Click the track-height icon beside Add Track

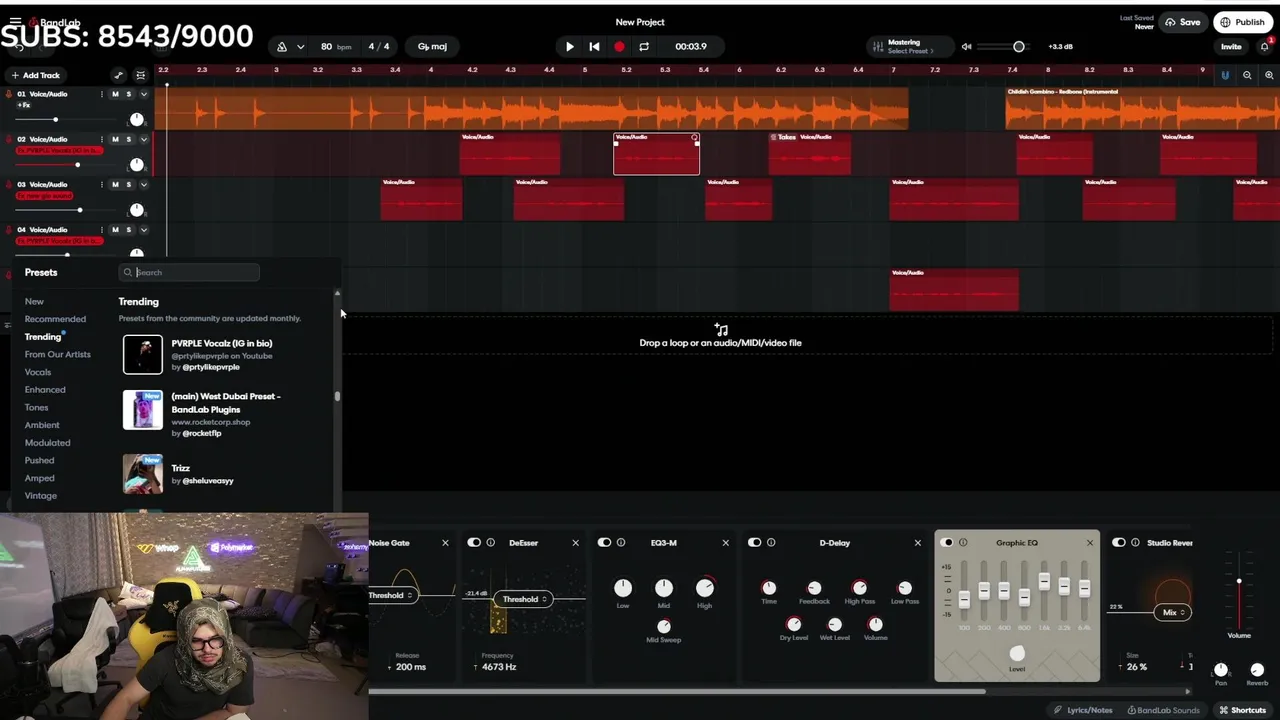coord(140,75)
